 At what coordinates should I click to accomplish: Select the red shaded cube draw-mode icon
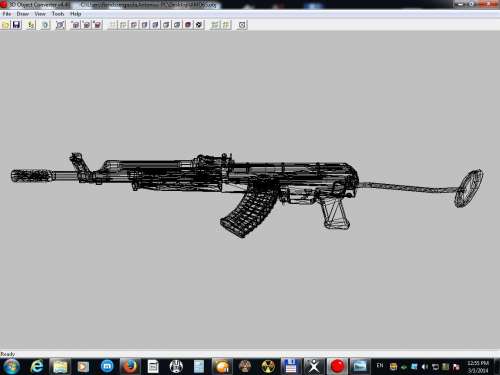coord(188,25)
